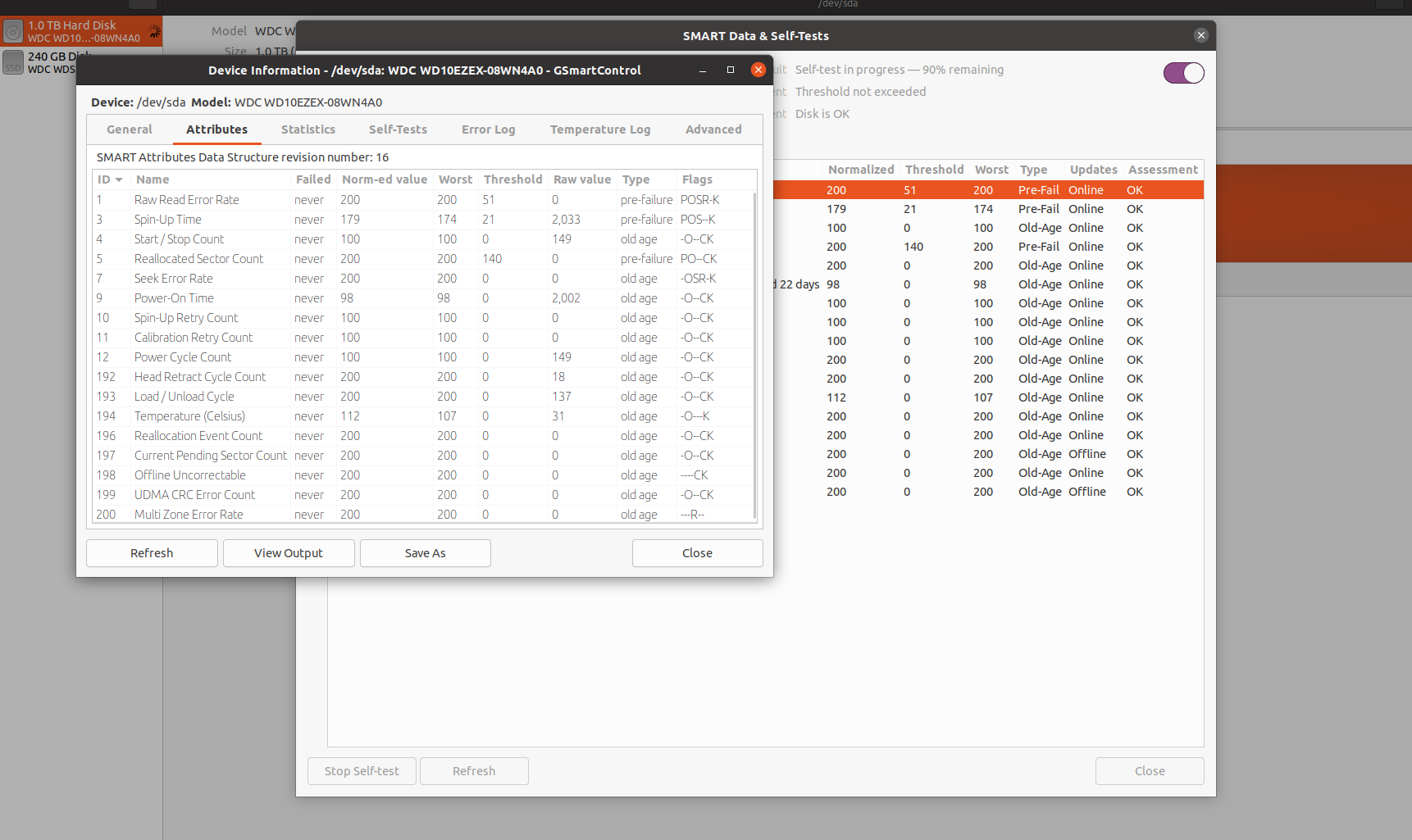Sort the list by the Assessment column header
Image resolution: width=1412 pixels, height=840 pixels.
tap(1162, 170)
